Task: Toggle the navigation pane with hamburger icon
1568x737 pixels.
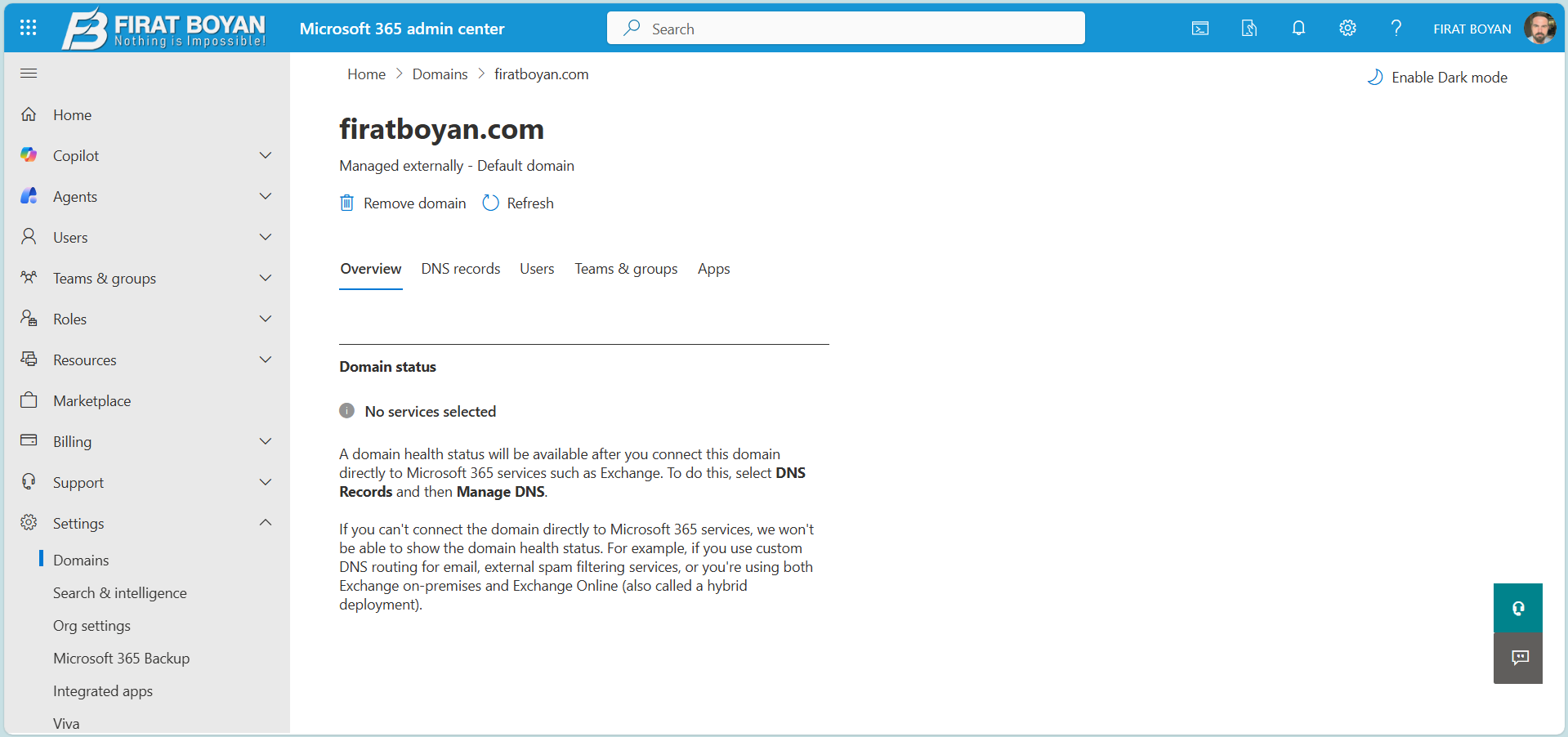Action: [28, 73]
